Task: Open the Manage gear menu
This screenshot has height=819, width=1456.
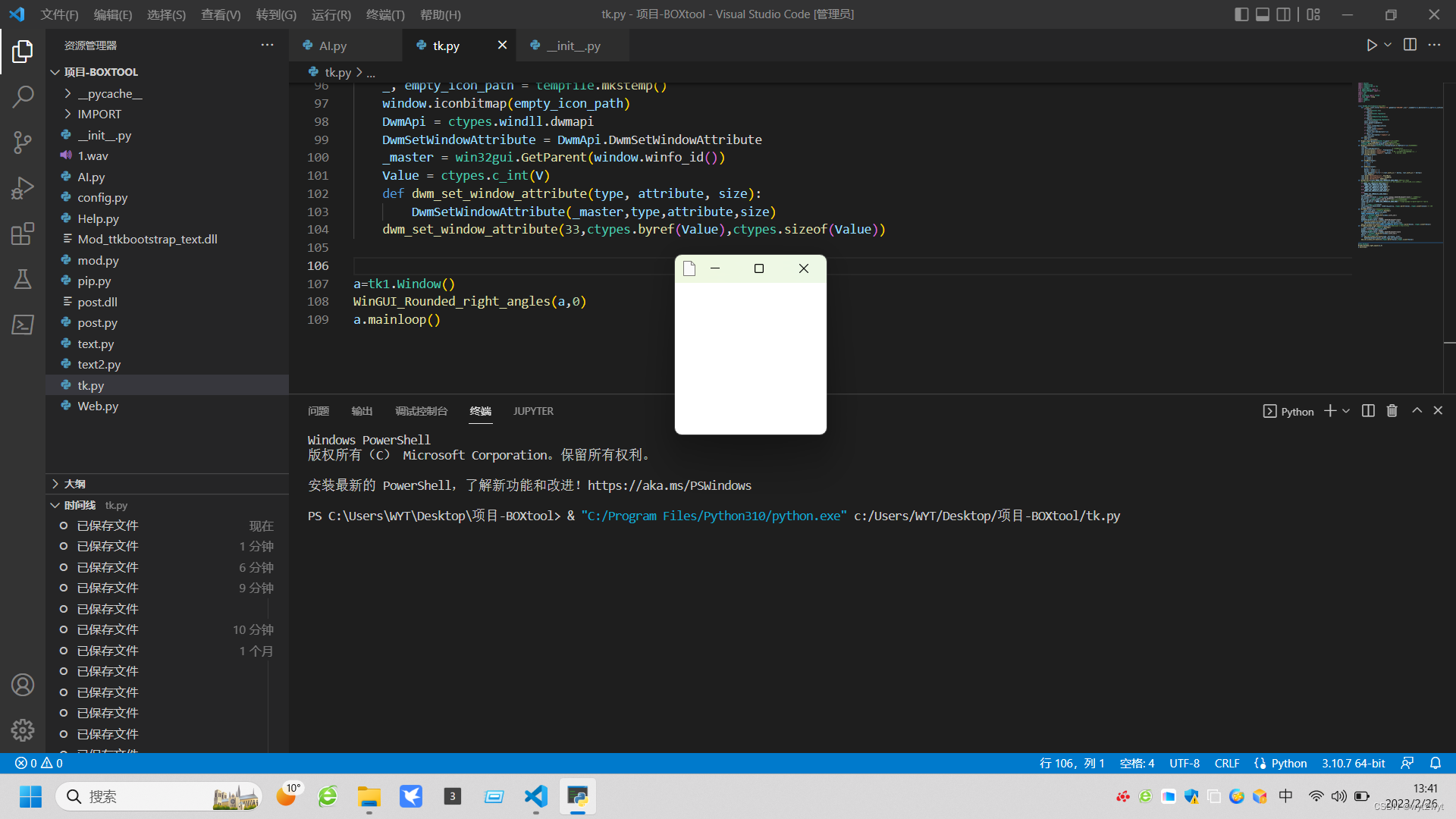Action: click(x=23, y=730)
